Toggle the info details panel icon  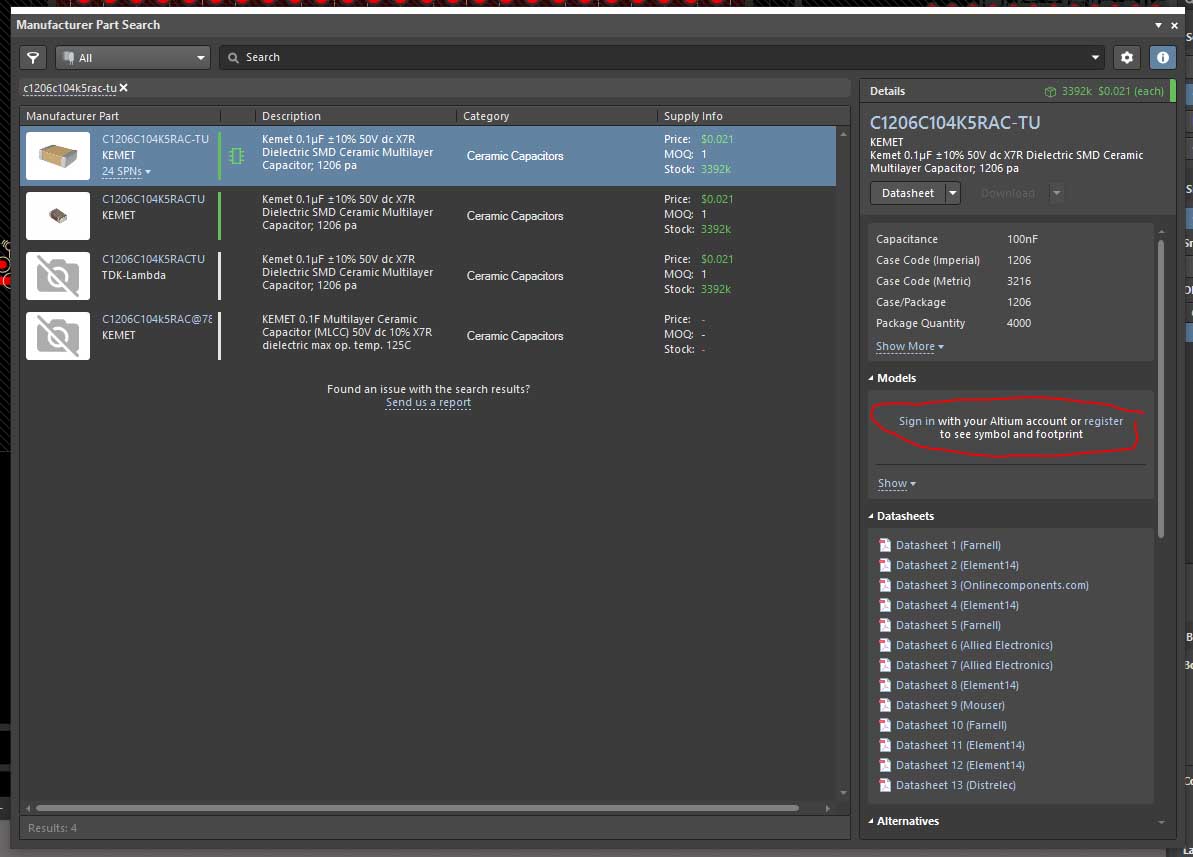pyautogui.click(x=1162, y=58)
